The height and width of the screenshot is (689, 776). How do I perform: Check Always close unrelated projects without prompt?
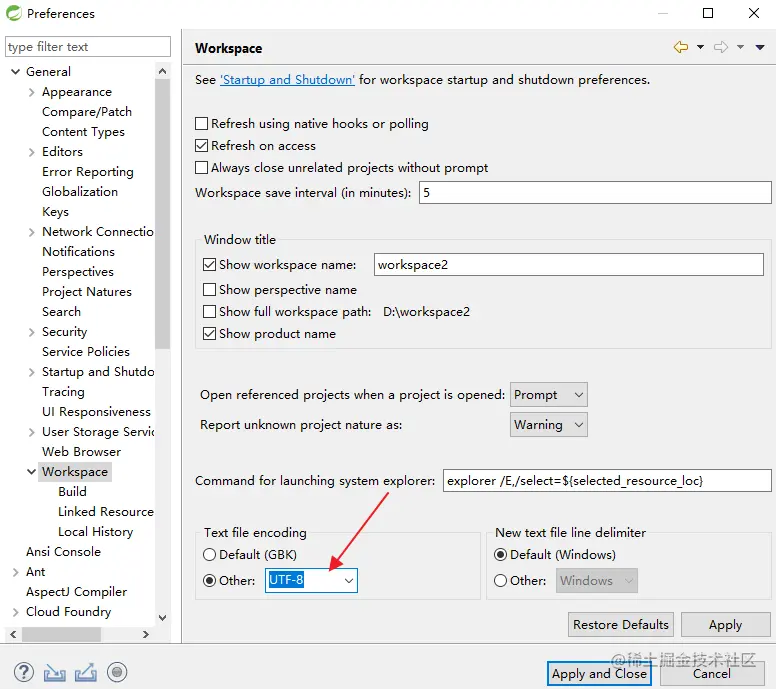pos(201,168)
